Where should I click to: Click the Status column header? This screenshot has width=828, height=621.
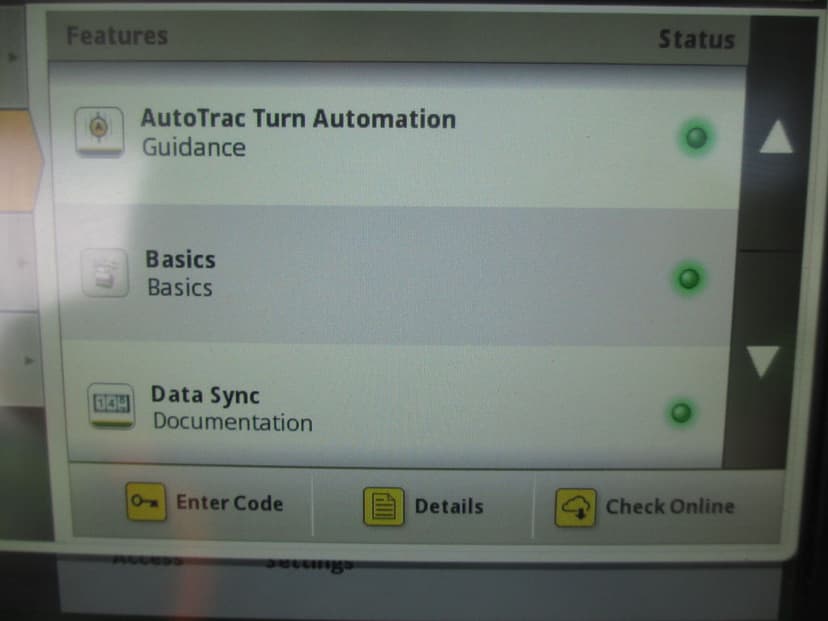click(x=696, y=40)
